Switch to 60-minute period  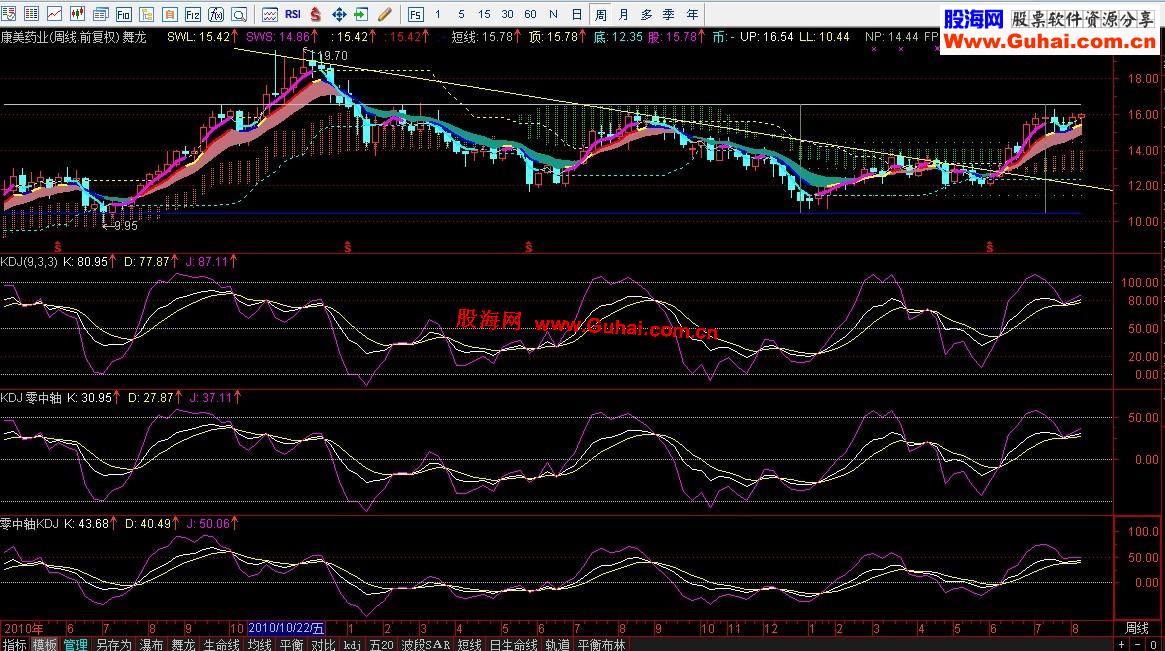coord(530,14)
